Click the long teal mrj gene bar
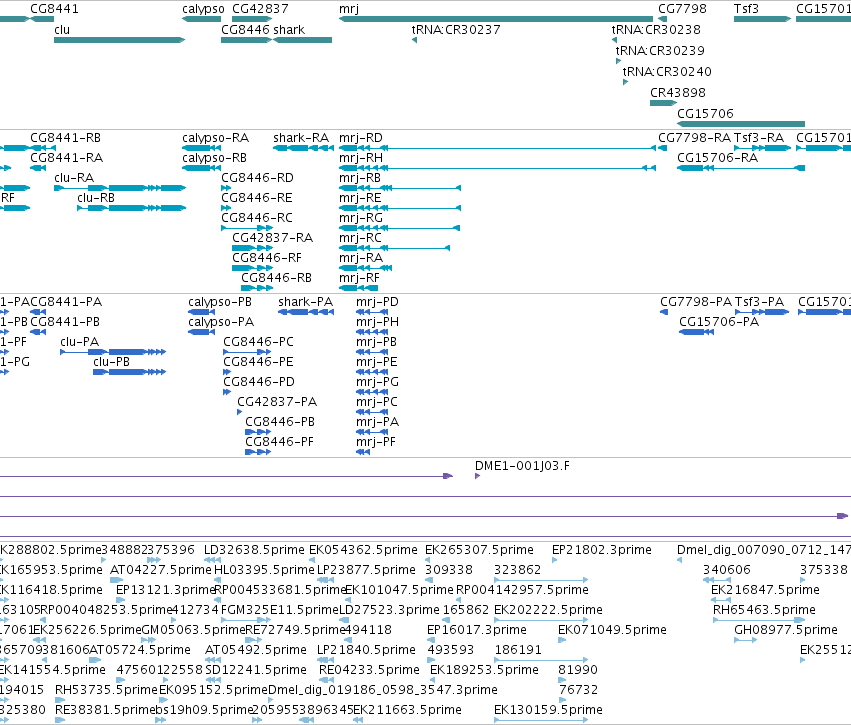 pos(496,19)
